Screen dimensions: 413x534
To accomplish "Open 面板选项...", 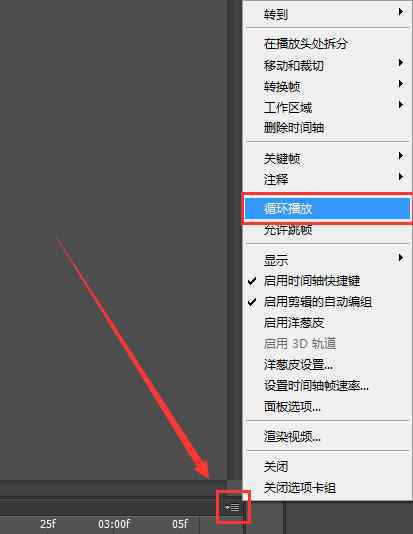I will point(328,406).
